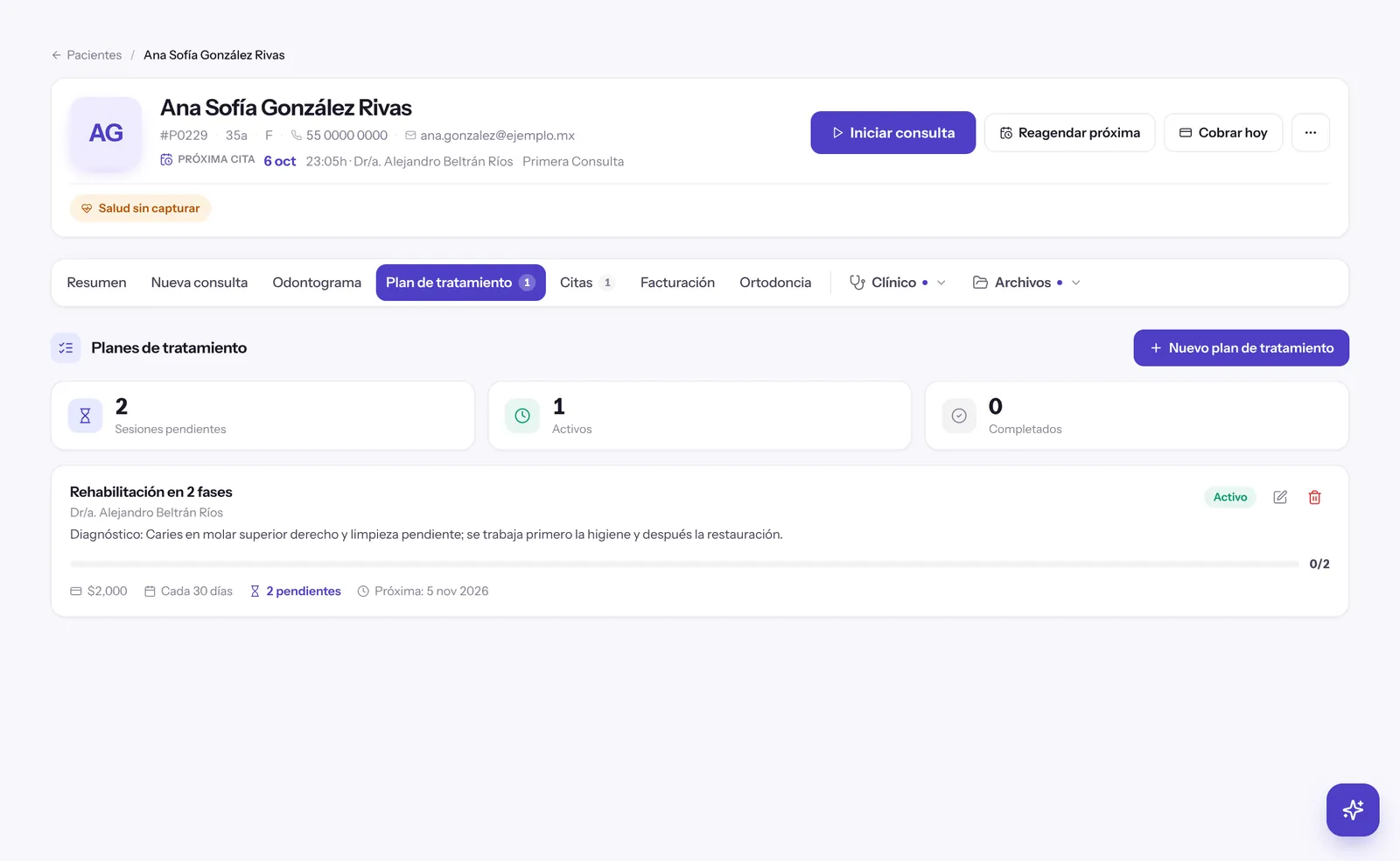This screenshot has width=1400, height=861.
Task: Open the three-dots more options menu
Action: click(x=1310, y=133)
